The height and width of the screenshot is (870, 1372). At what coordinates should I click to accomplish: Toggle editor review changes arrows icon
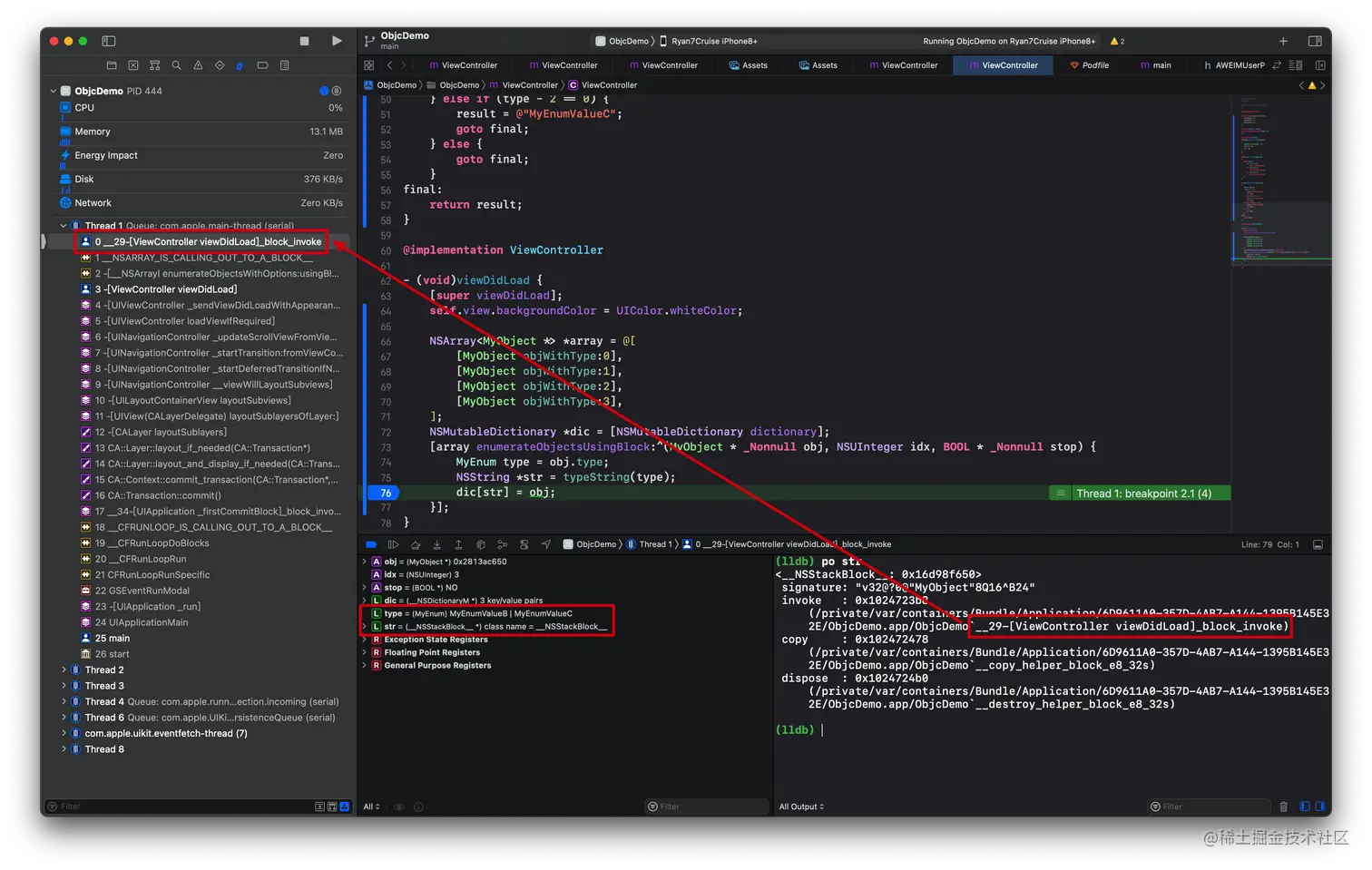click(x=1277, y=65)
